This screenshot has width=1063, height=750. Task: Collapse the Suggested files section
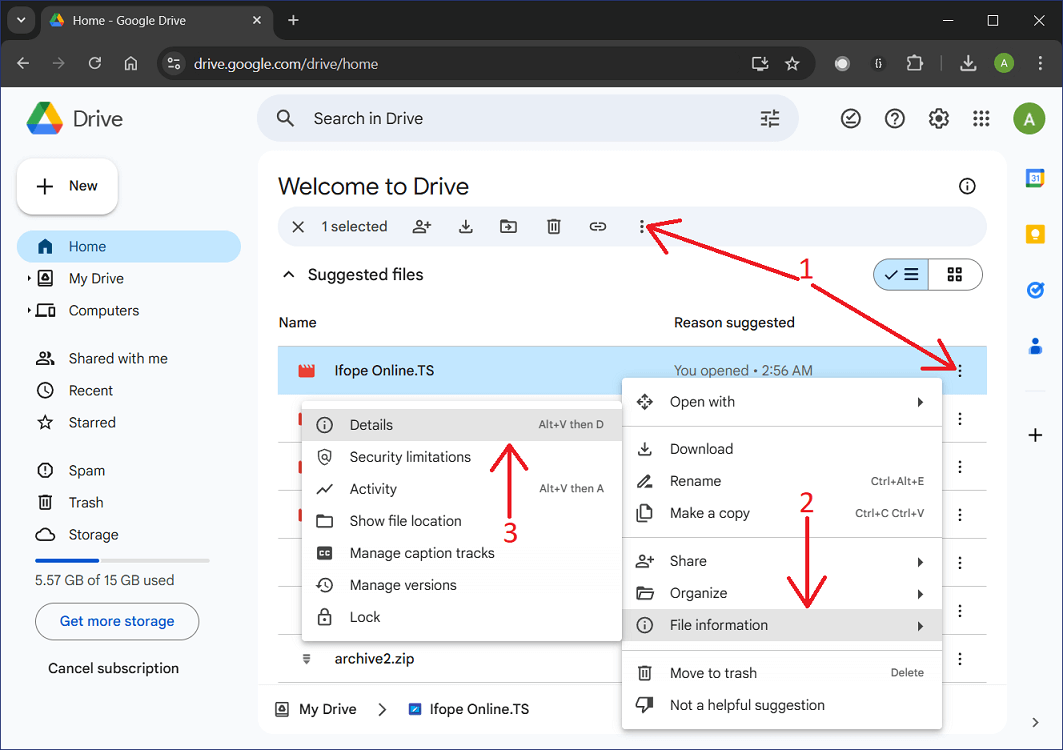pos(288,274)
